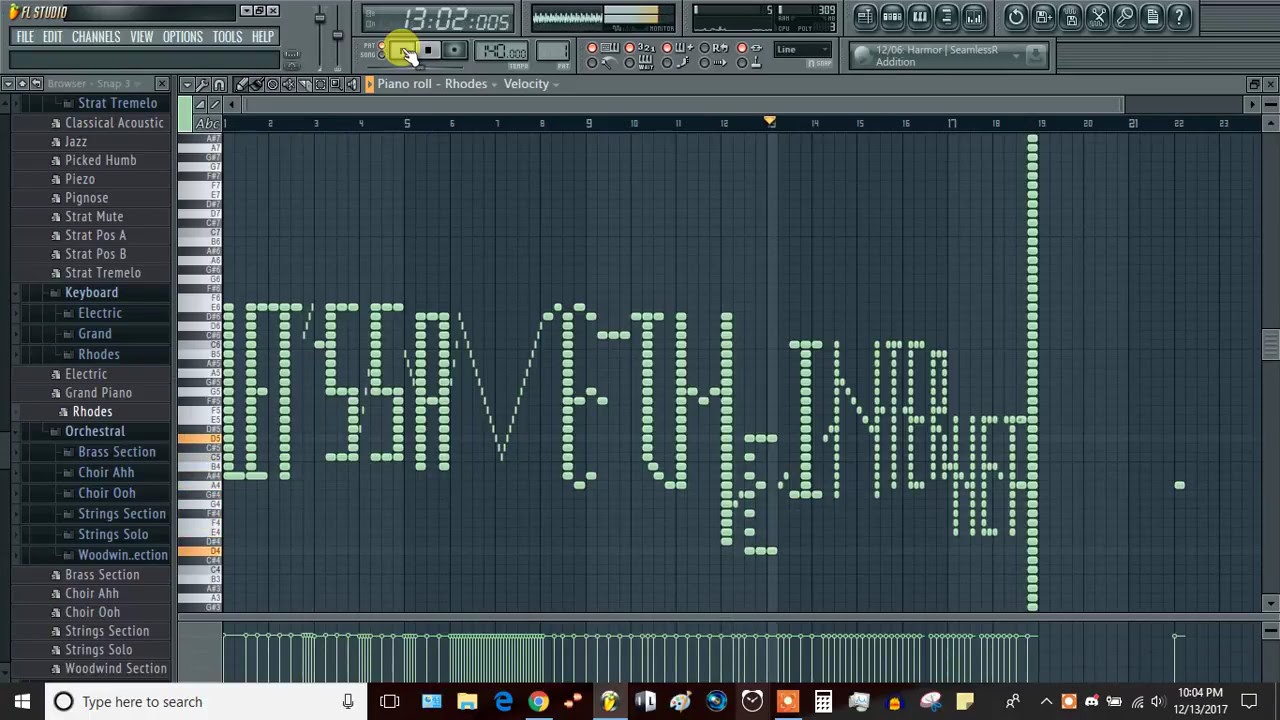This screenshot has height=720, width=1280.
Task: Open Google Chrome from the taskbar
Action: (538, 701)
